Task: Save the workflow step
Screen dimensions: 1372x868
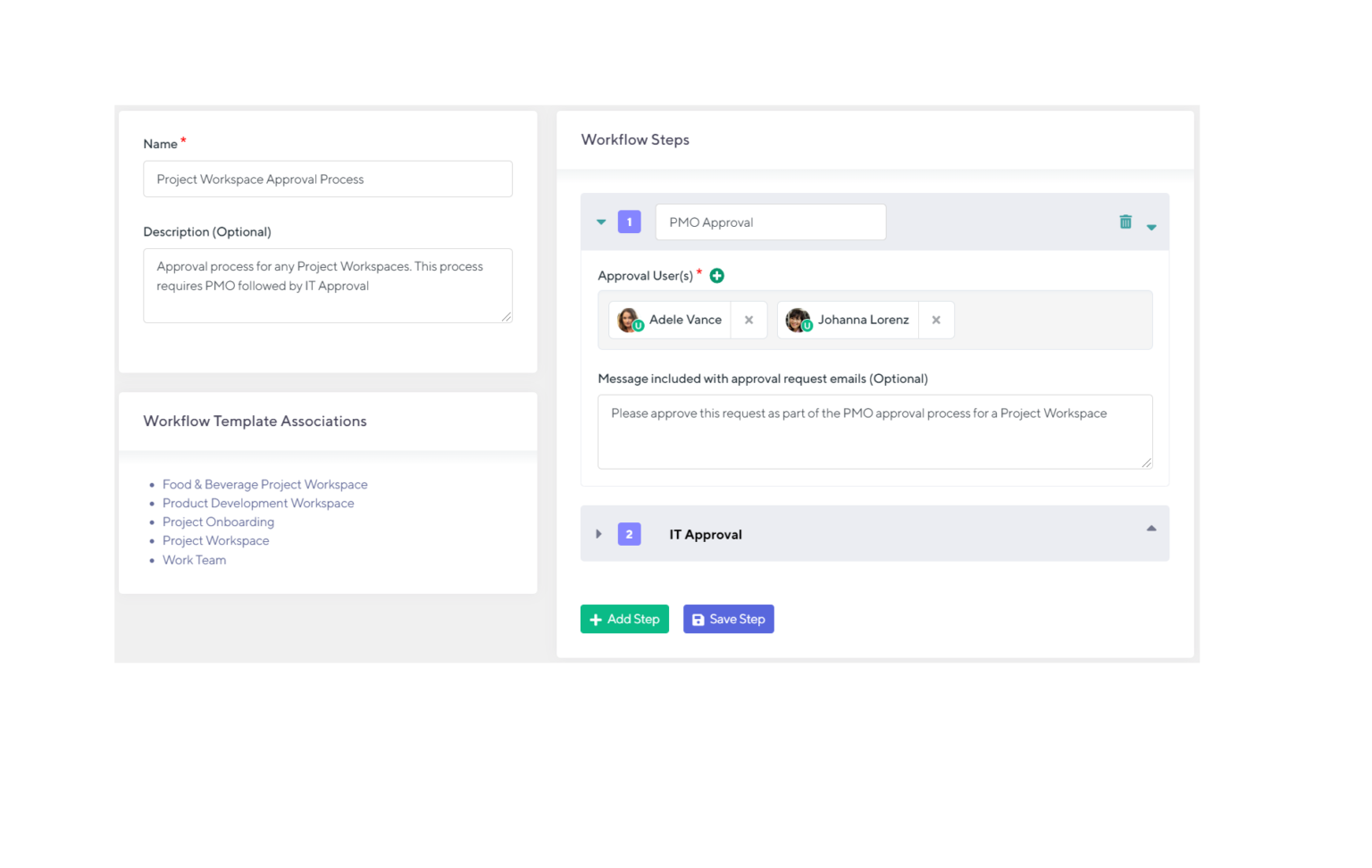Action: 728,619
